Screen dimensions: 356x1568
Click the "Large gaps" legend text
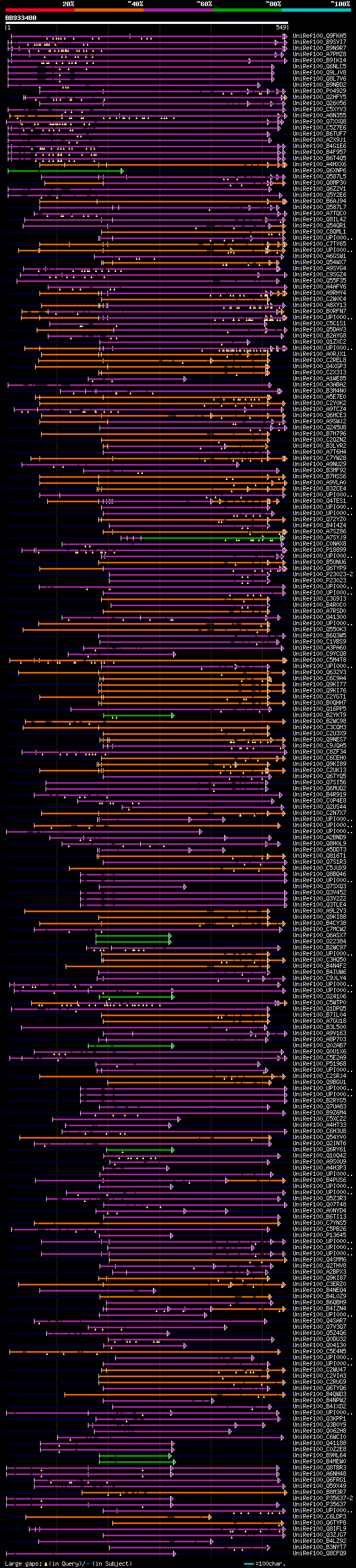point(23,1563)
